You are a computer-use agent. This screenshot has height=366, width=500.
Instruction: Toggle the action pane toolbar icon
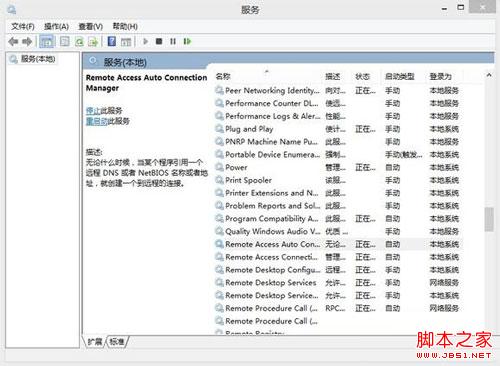click(x=126, y=41)
